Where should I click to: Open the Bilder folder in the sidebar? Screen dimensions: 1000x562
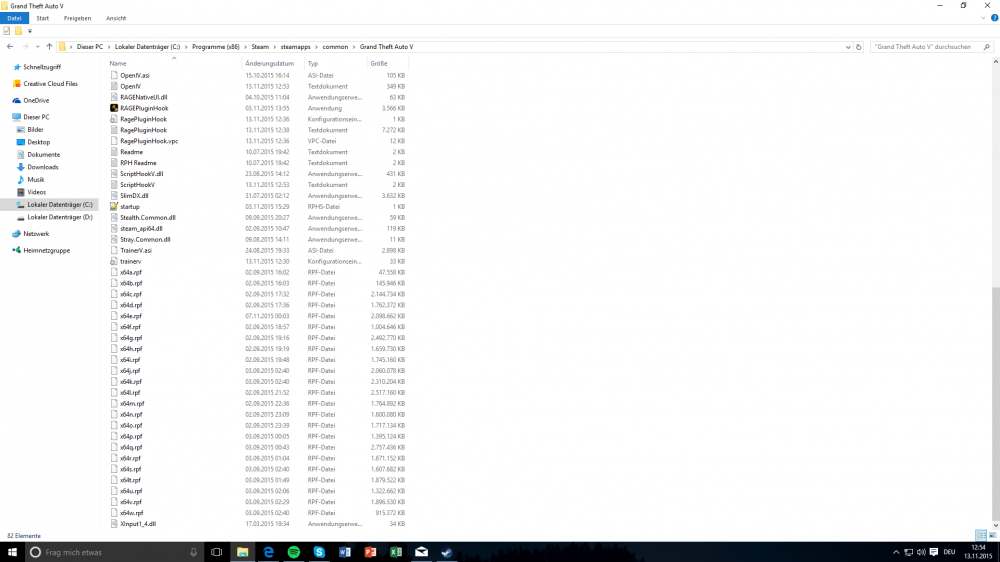pyautogui.click(x=35, y=129)
